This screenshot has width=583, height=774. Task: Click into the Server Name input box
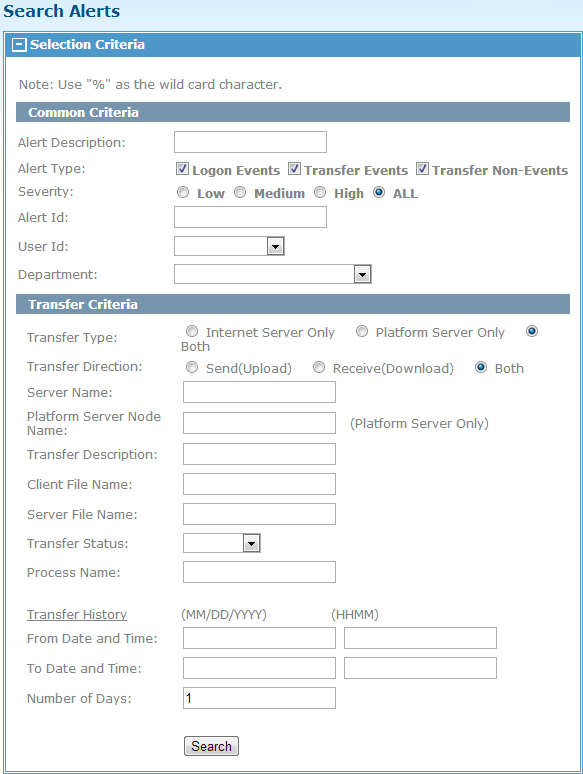pos(259,392)
